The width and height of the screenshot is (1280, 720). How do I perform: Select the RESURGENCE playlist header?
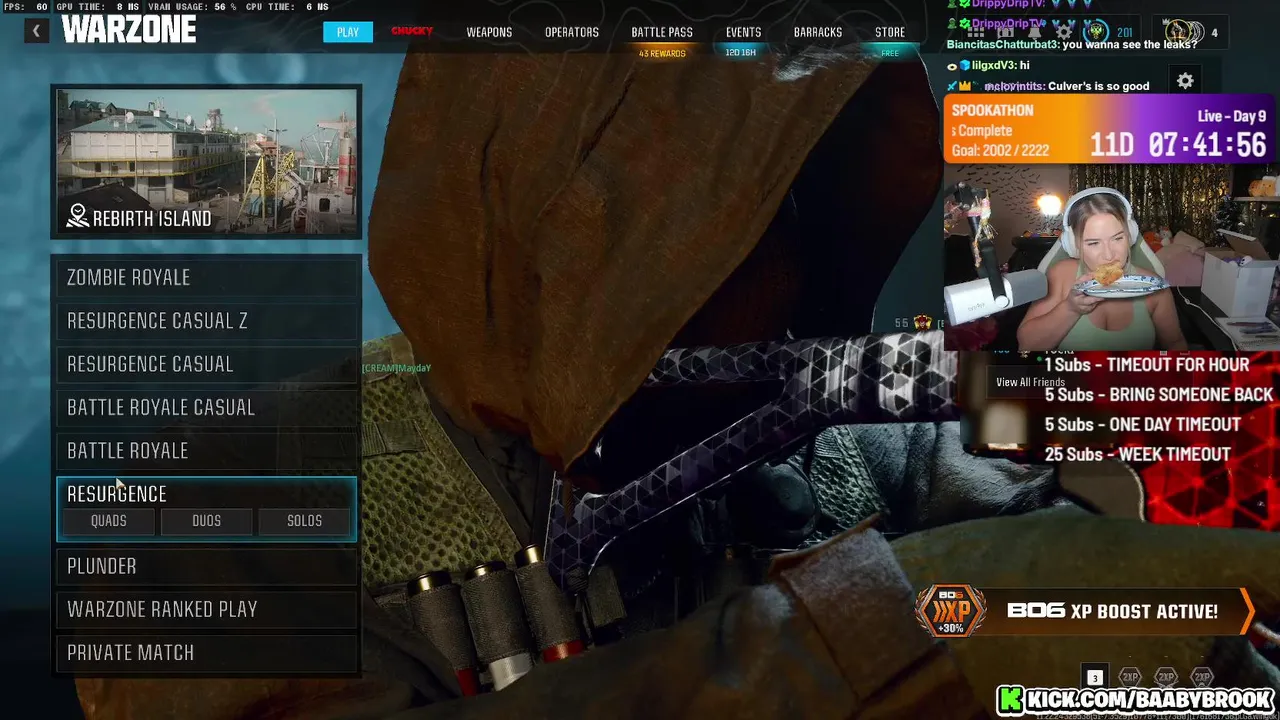pyautogui.click(x=207, y=493)
